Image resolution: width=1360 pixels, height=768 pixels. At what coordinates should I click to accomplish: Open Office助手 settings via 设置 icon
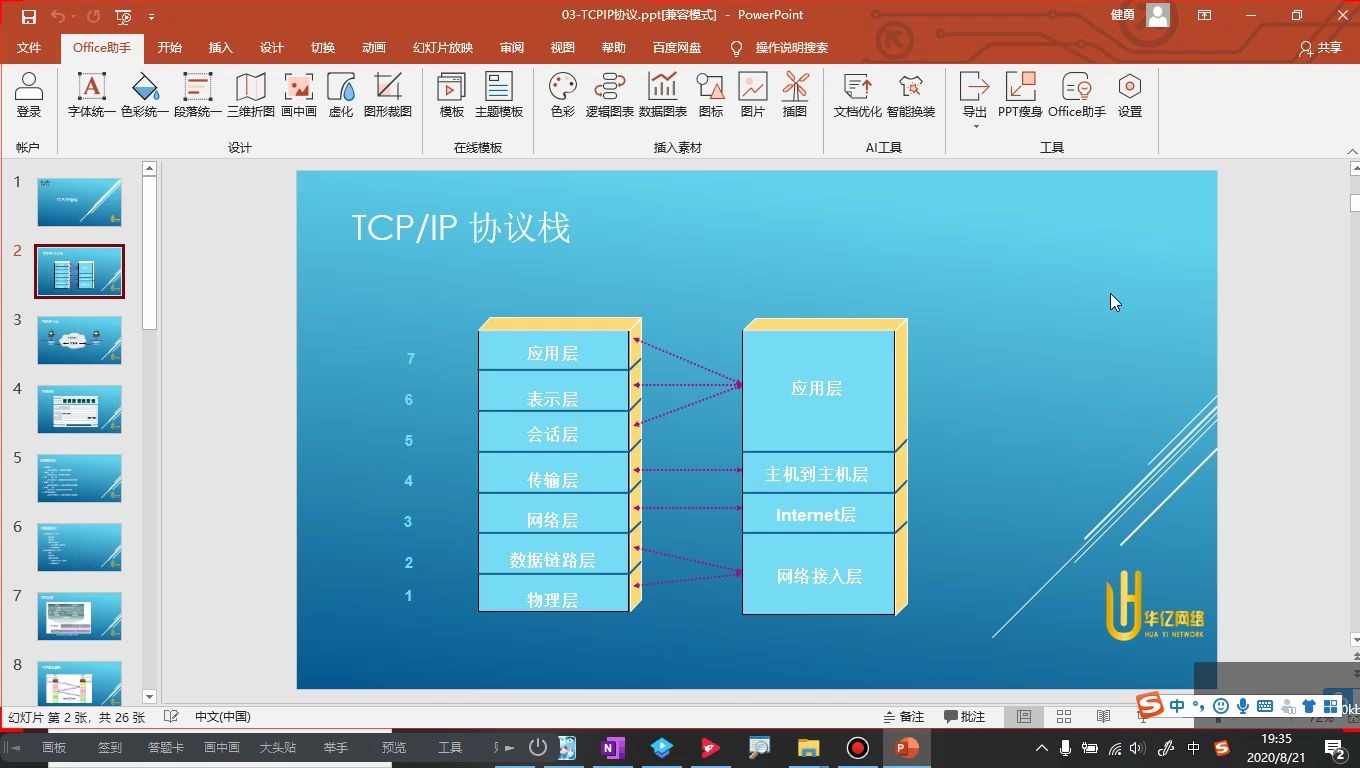[x=1129, y=97]
